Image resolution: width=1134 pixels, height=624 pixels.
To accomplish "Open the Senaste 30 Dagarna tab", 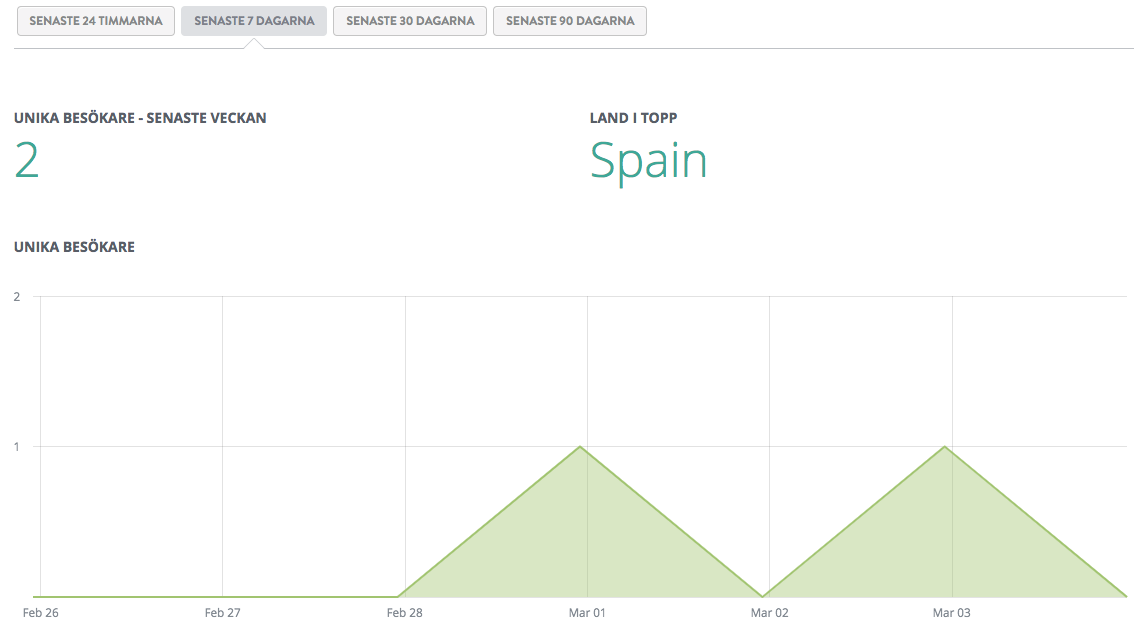I will click(410, 21).
